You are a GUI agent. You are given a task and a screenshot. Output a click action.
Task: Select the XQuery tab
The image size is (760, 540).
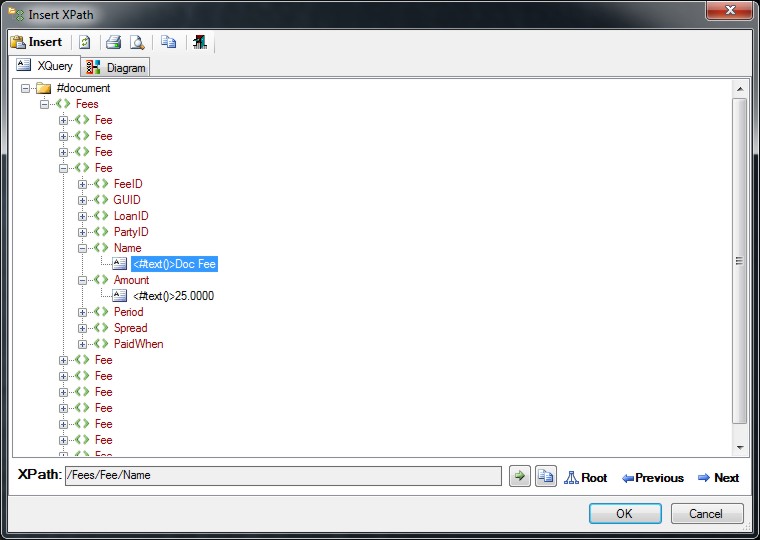[x=45, y=66]
